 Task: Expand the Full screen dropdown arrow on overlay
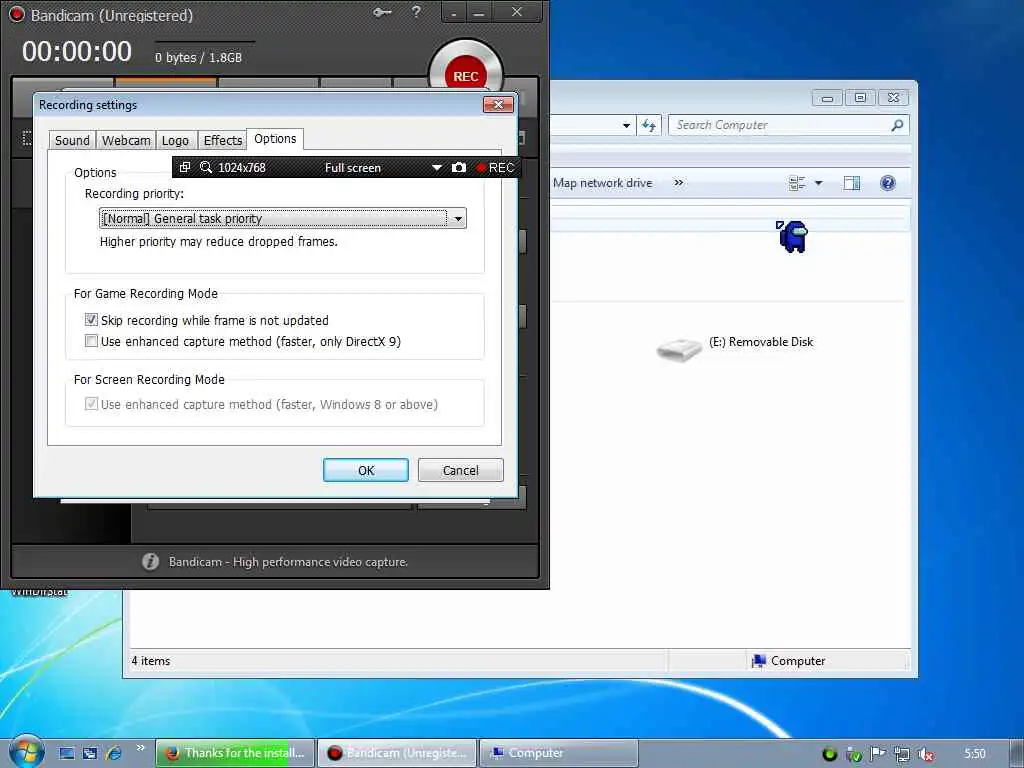coord(436,168)
